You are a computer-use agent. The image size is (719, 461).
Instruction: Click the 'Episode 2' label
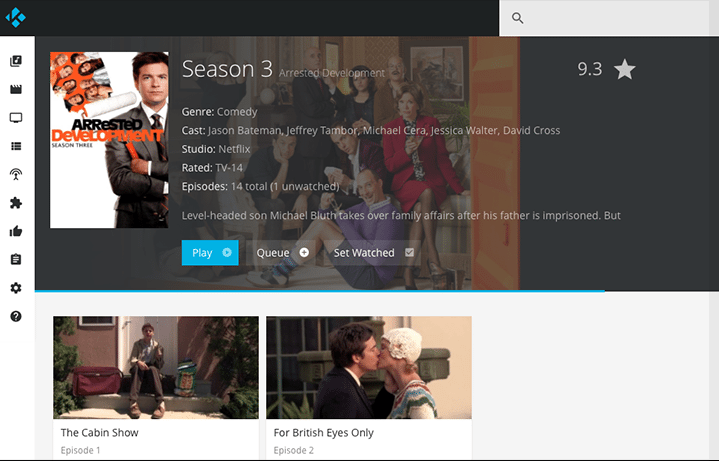293,450
